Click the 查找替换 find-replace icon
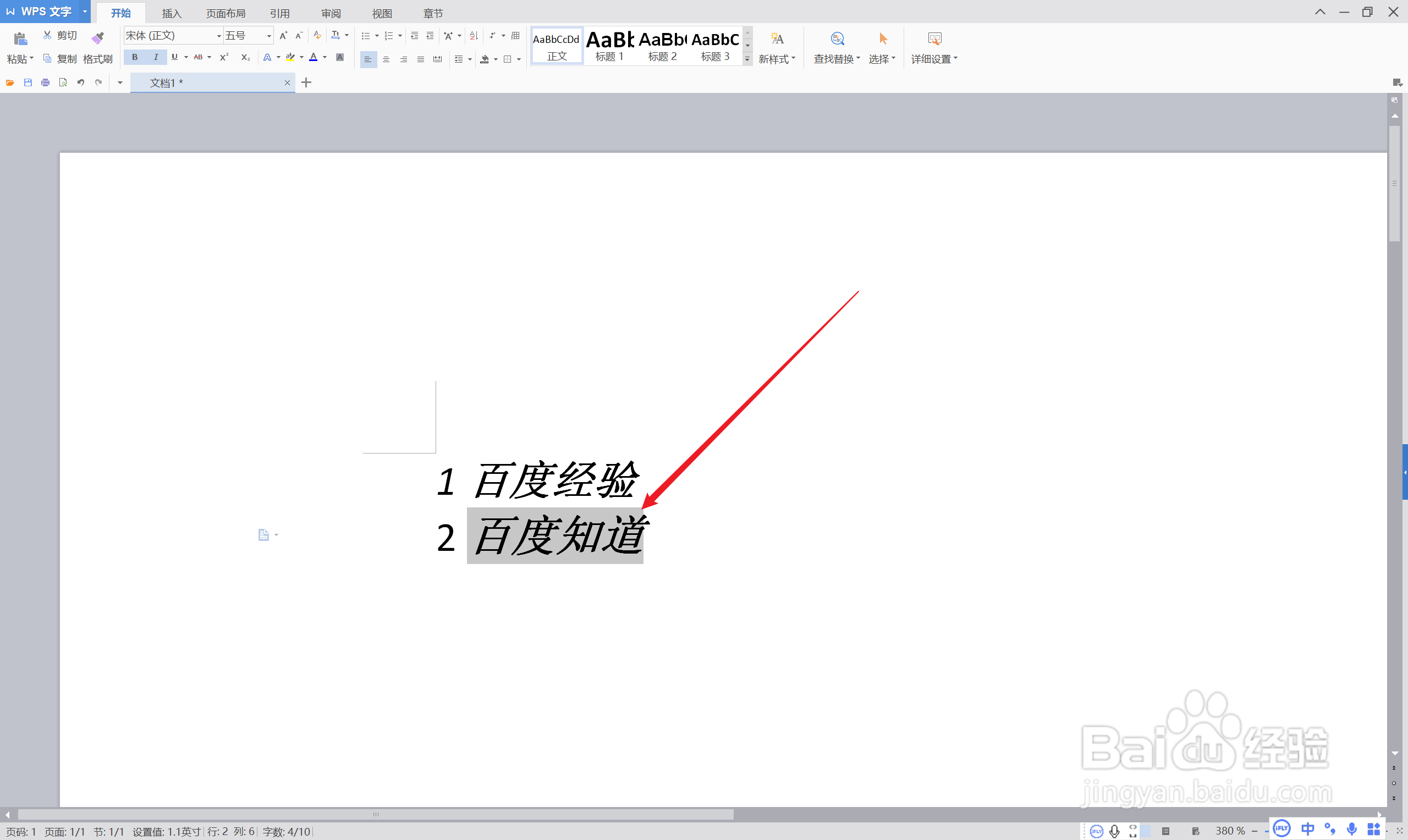 (x=837, y=38)
